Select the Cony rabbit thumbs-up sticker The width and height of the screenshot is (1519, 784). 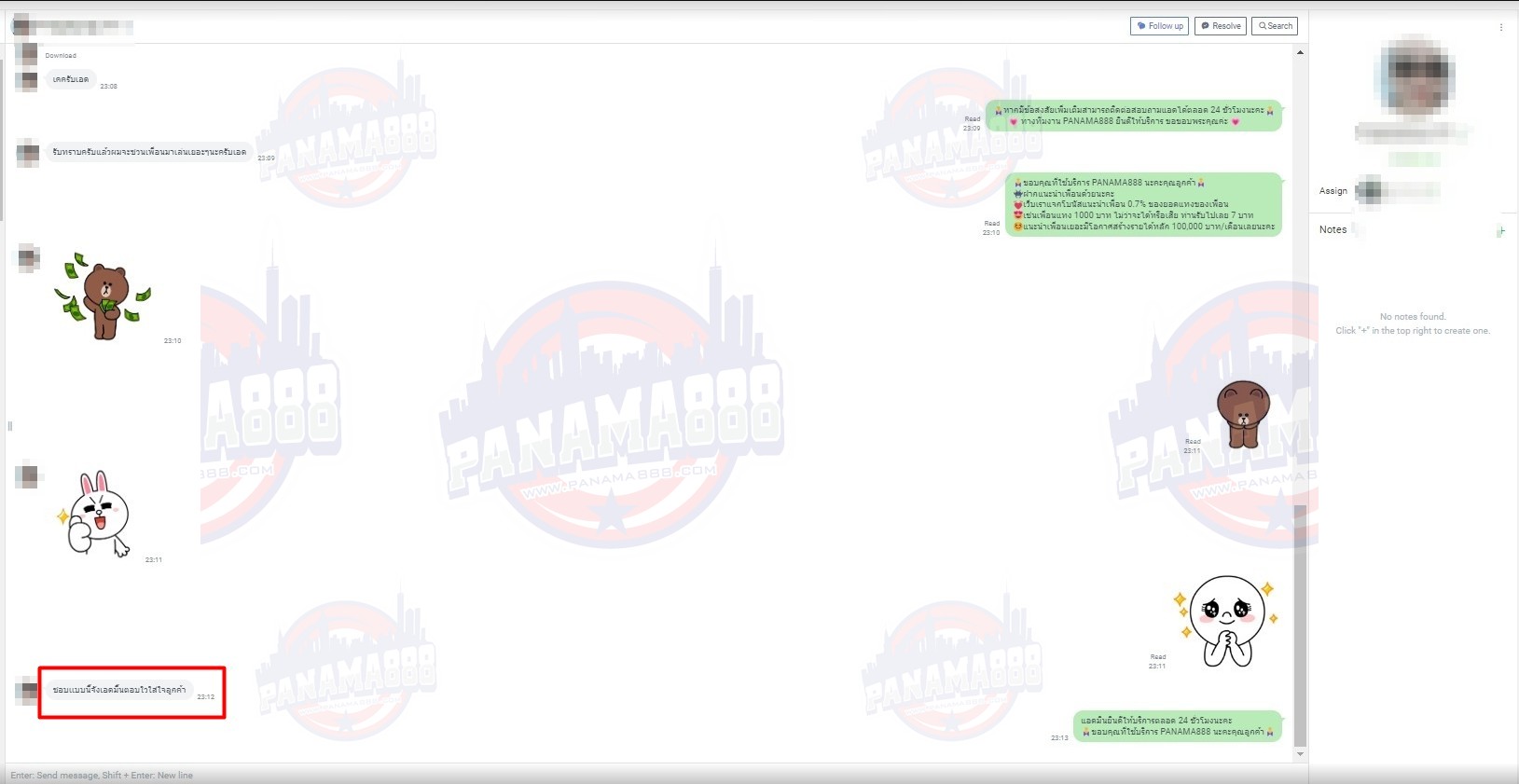(95, 514)
